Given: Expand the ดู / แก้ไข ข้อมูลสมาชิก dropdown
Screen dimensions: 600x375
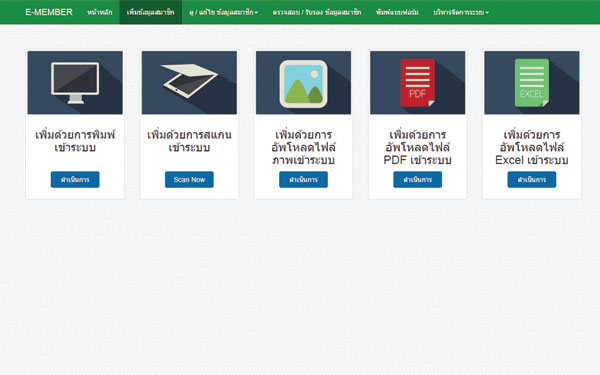Looking at the screenshot, I should click(223, 12).
